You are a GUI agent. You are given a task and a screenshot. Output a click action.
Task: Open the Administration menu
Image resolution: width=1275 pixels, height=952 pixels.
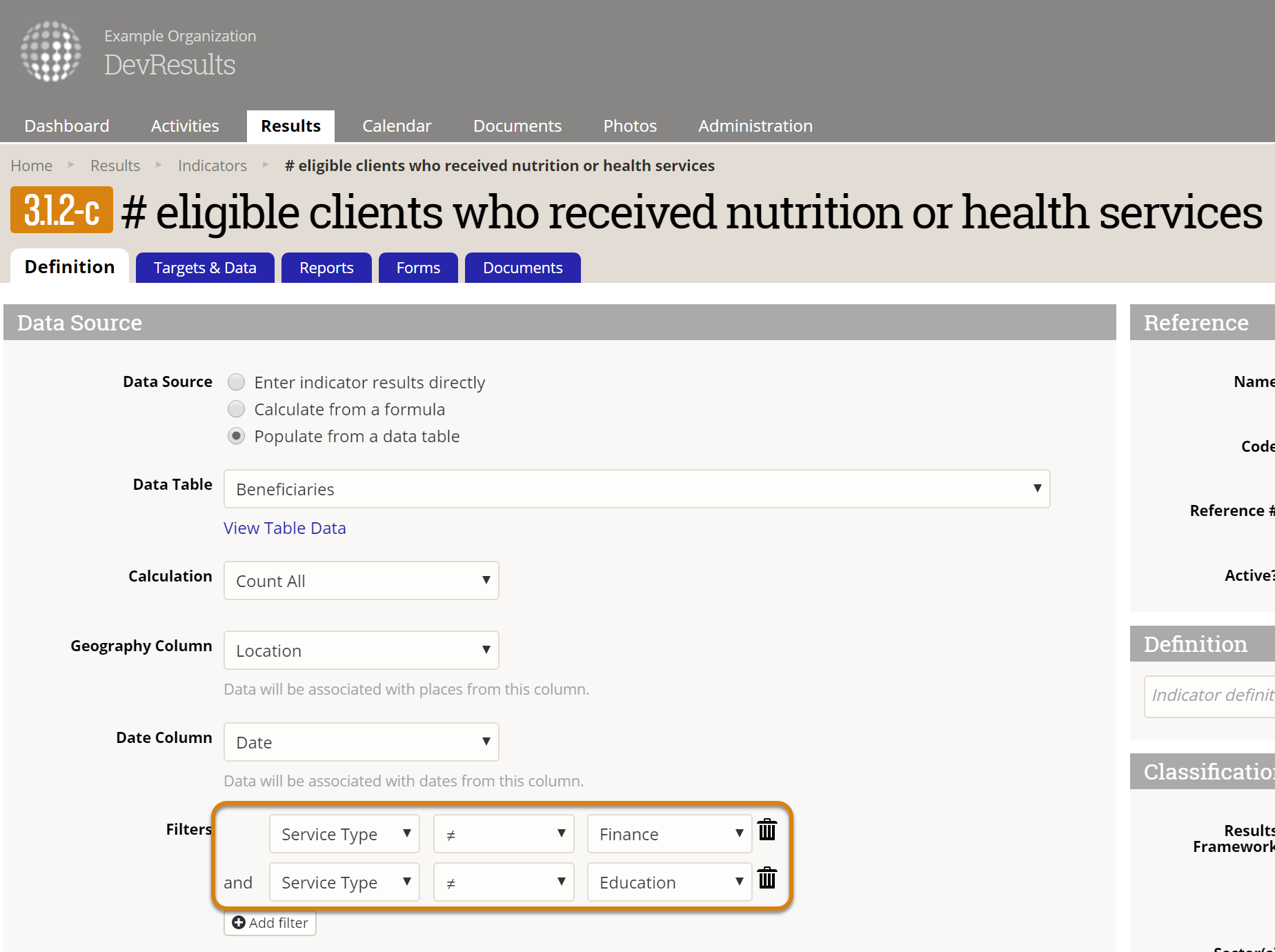[755, 126]
